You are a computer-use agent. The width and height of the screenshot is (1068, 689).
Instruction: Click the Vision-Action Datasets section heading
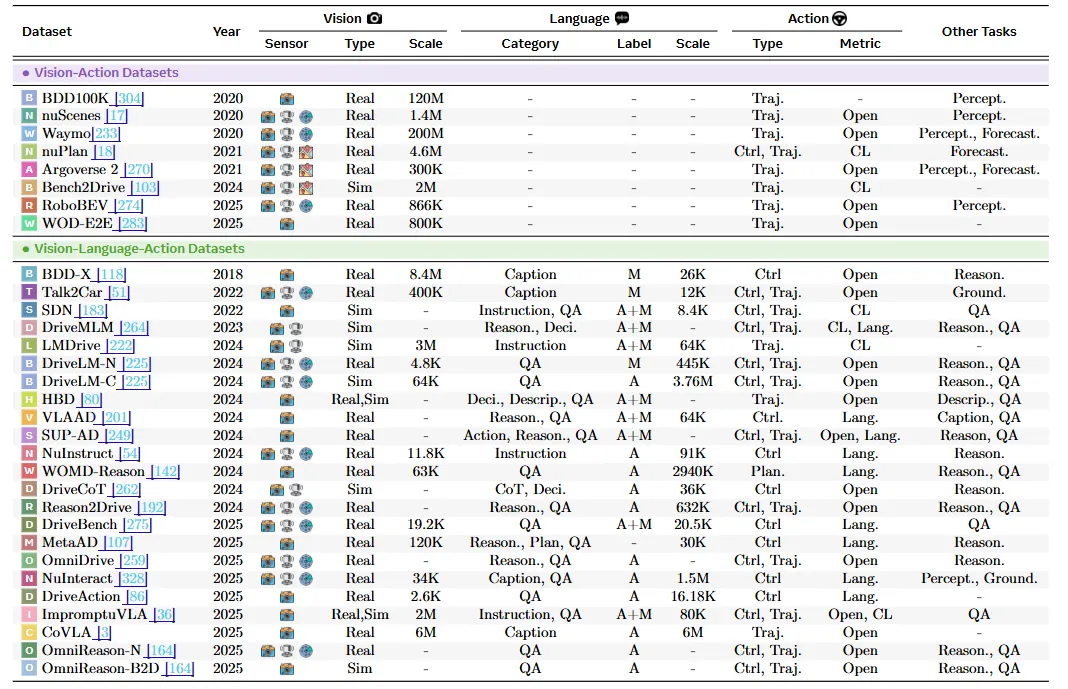point(106,72)
